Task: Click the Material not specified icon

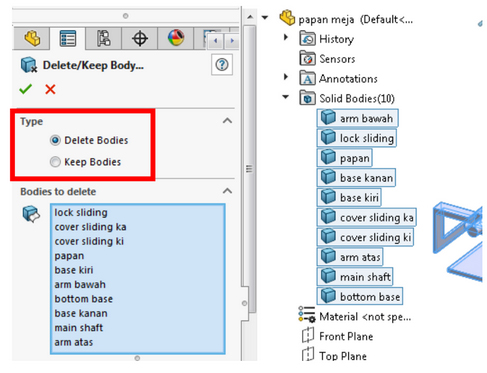Action: 307,315
